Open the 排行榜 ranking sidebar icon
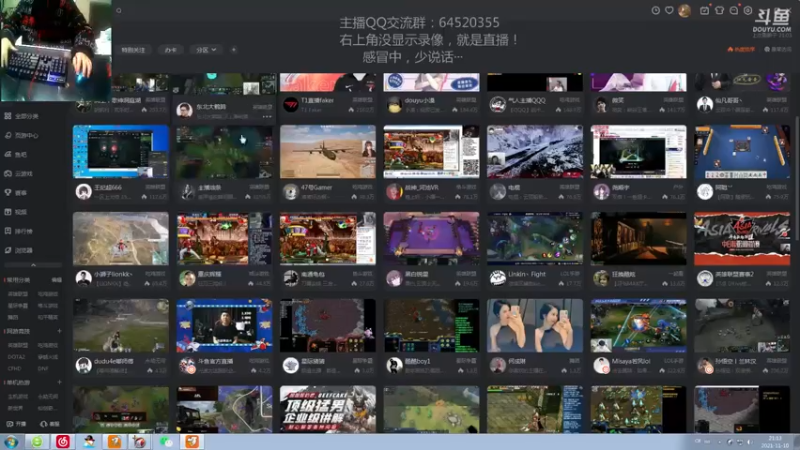Image resolution: width=800 pixels, height=450 pixels. [x=8, y=231]
